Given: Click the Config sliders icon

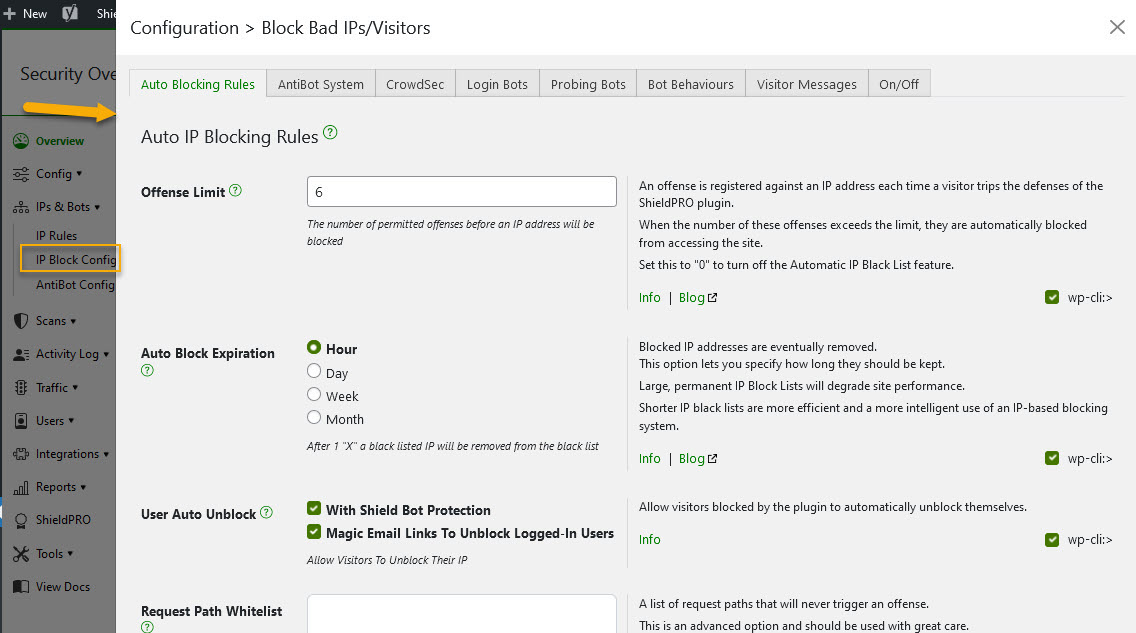Looking at the screenshot, I should (21, 174).
